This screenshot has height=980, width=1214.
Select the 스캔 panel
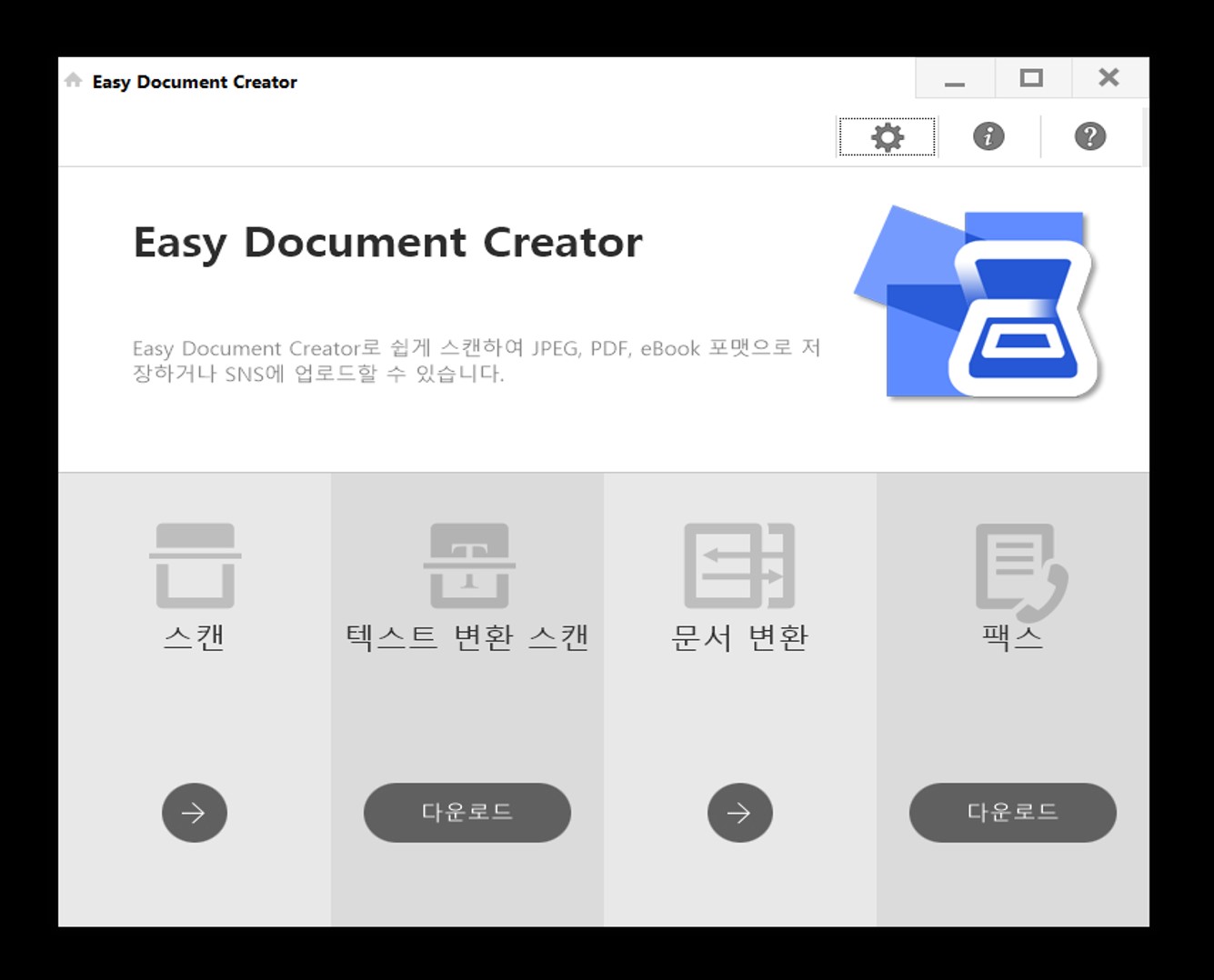(194, 700)
